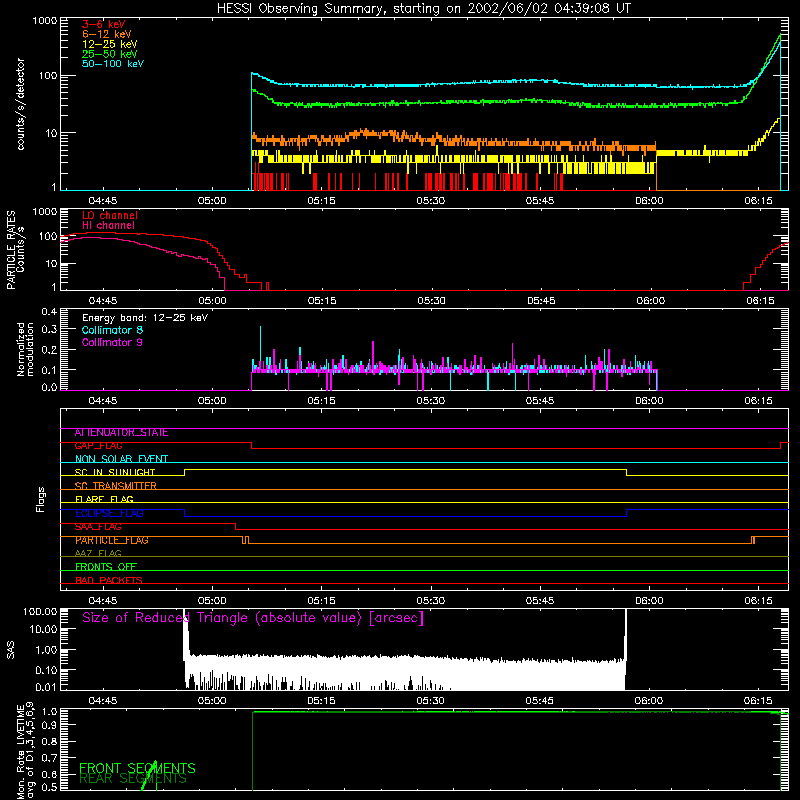Select the orange '6-12 keV' legend label
The height and width of the screenshot is (800, 800).
click(107, 34)
